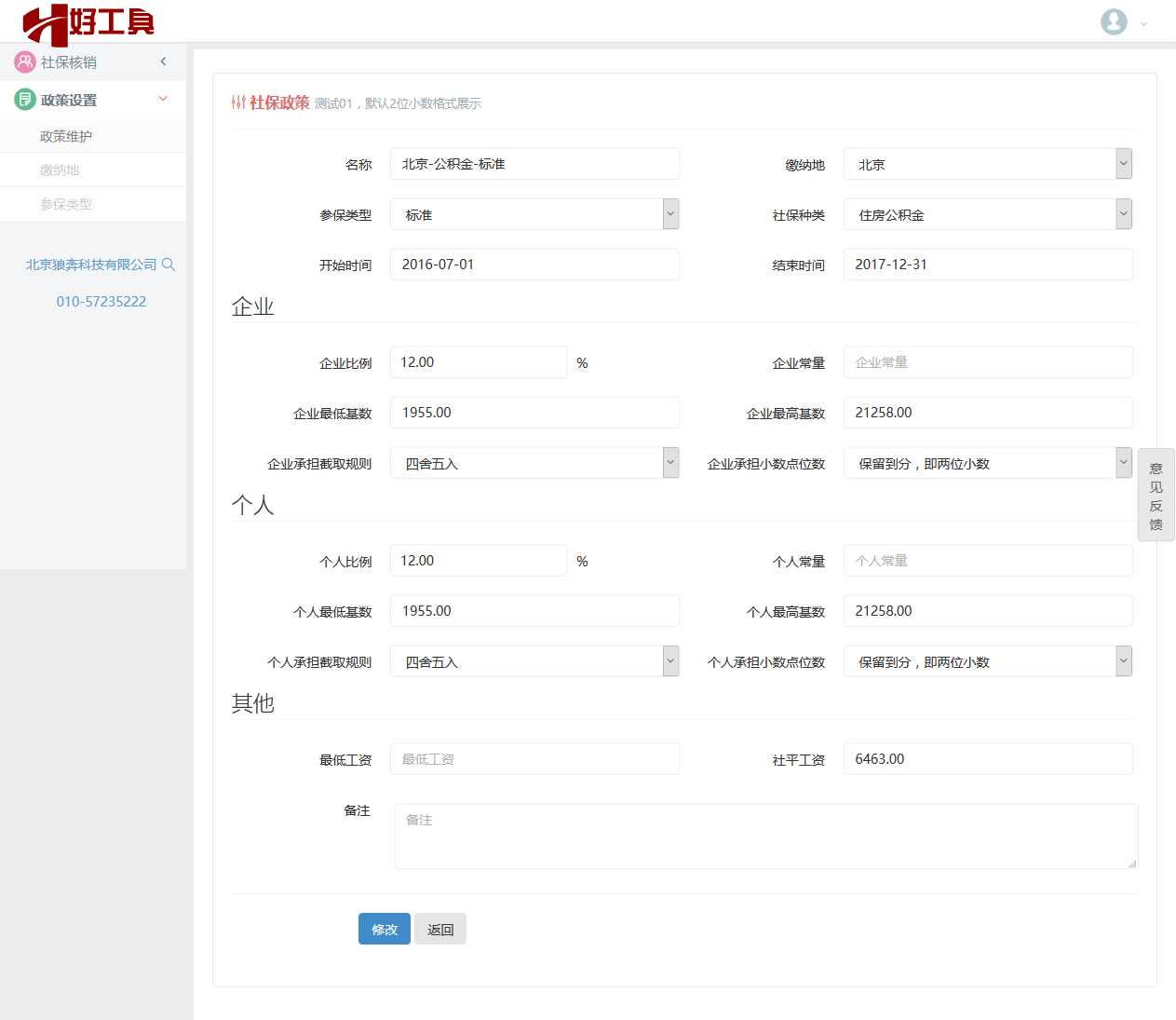This screenshot has height=1020, width=1176.
Task: Click the 返回 button
Action: (x=440, y=929)
